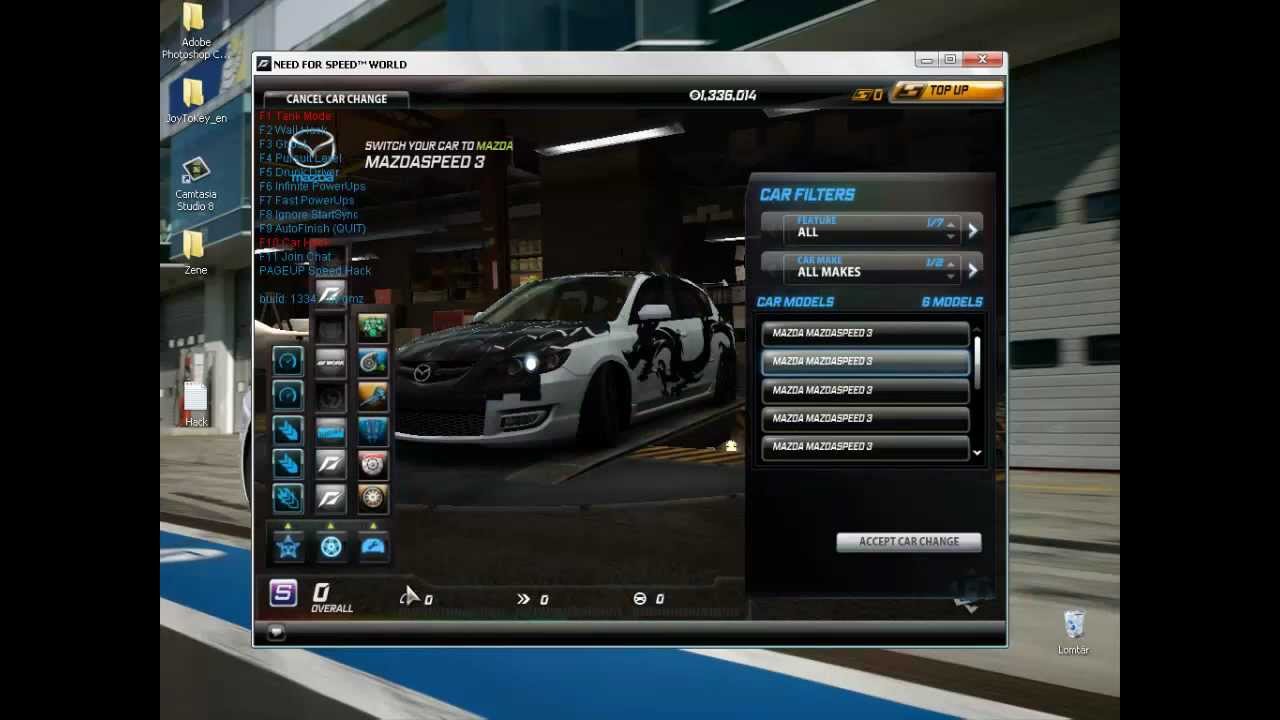
Task: Open the Lomtár recycle bin
Action: pyautogui.click(x=1074, y=632)
